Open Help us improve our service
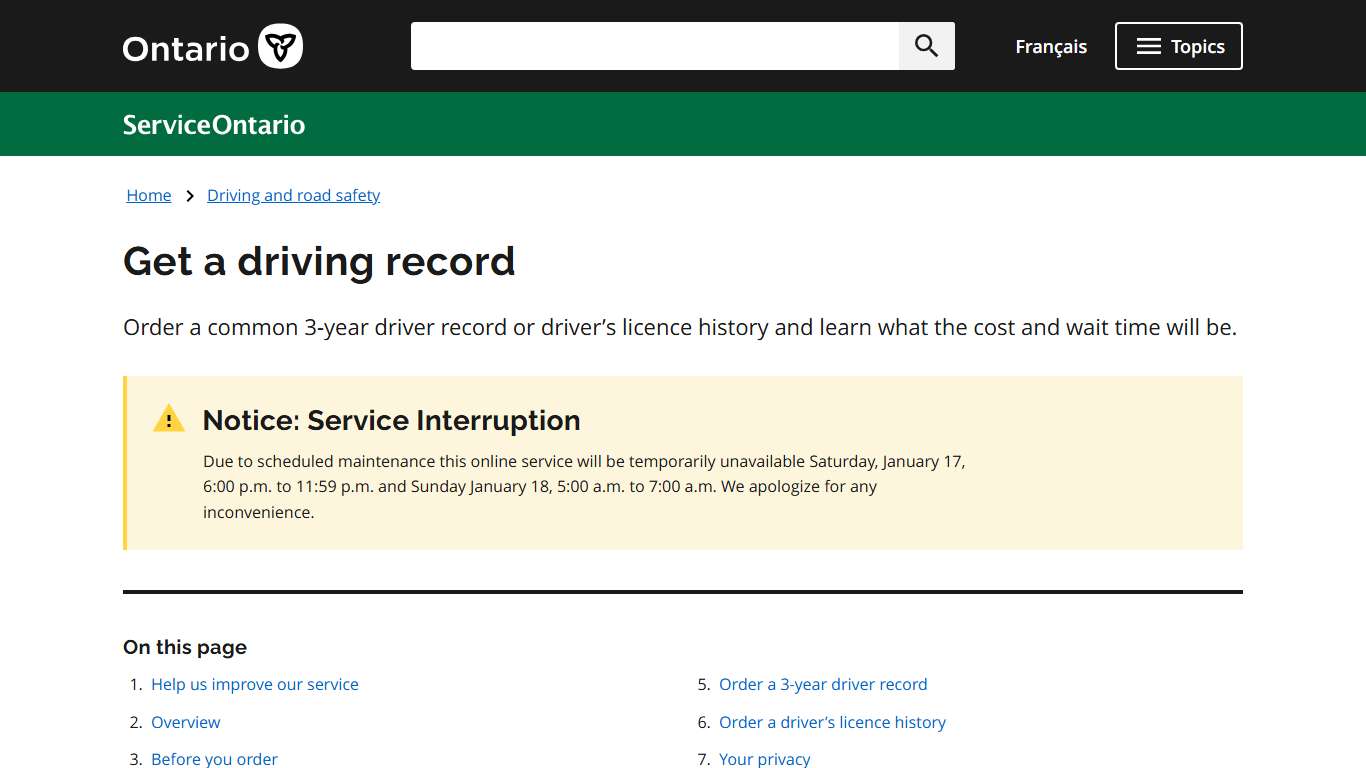 [x=254, y=684]
